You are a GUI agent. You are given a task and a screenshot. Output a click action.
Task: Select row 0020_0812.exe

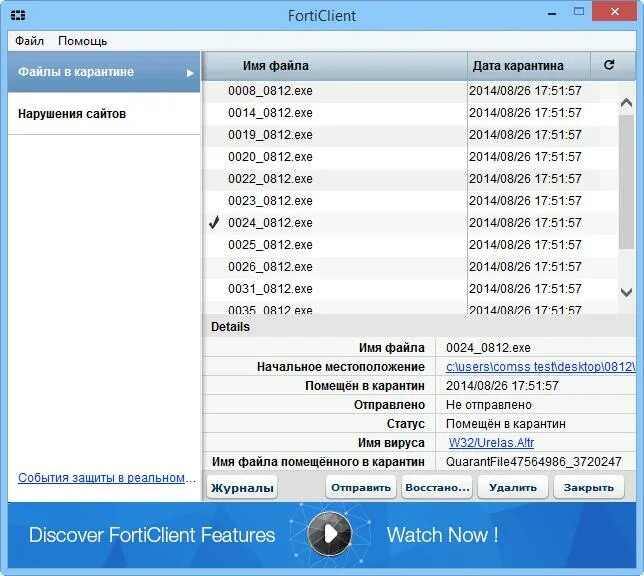[x=411, y=157]
